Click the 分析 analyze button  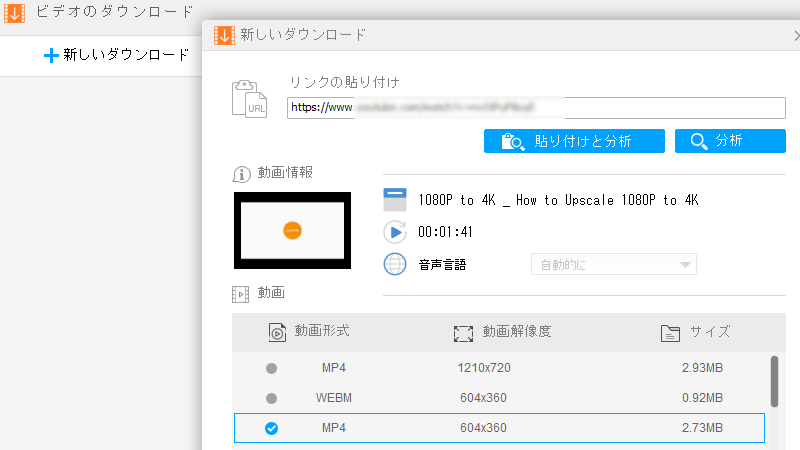tap(729, 141)
